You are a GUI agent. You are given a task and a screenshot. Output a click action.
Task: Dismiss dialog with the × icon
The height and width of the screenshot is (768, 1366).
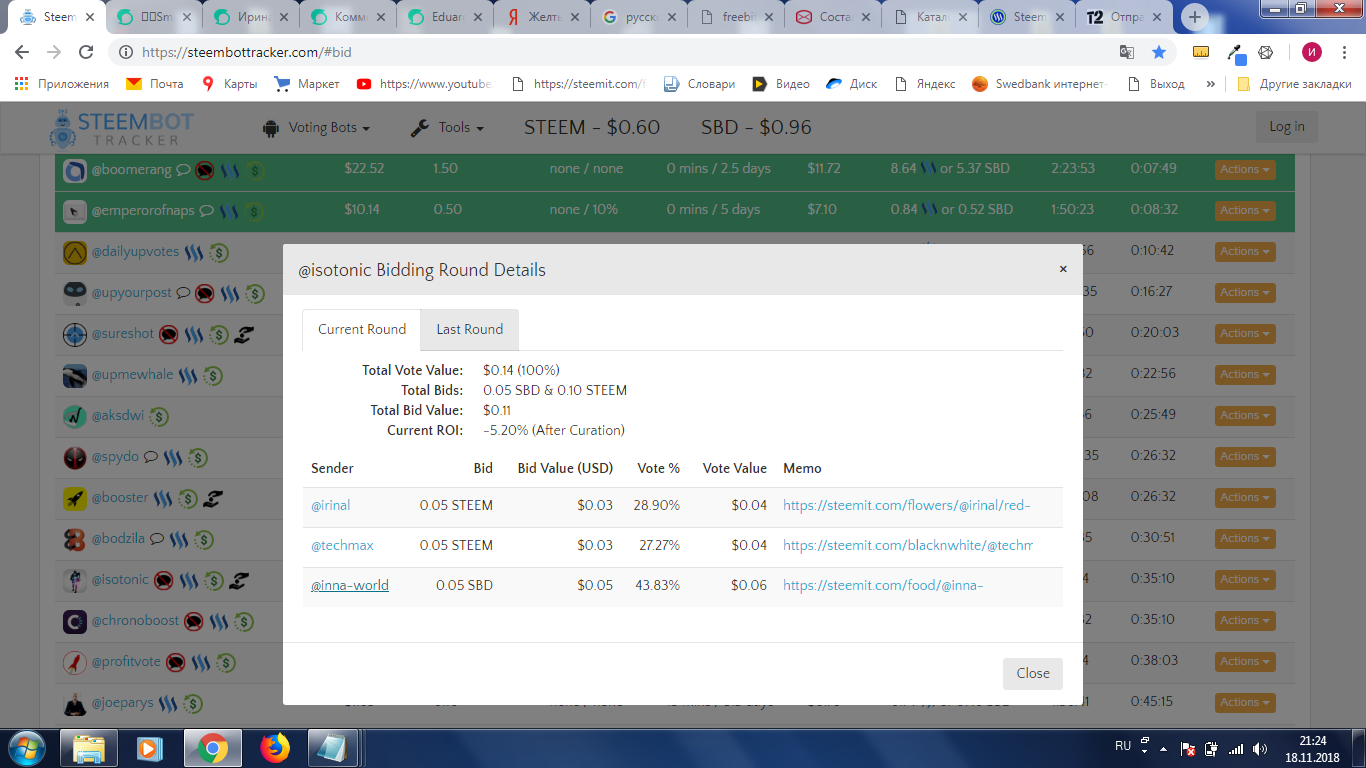1063,269
